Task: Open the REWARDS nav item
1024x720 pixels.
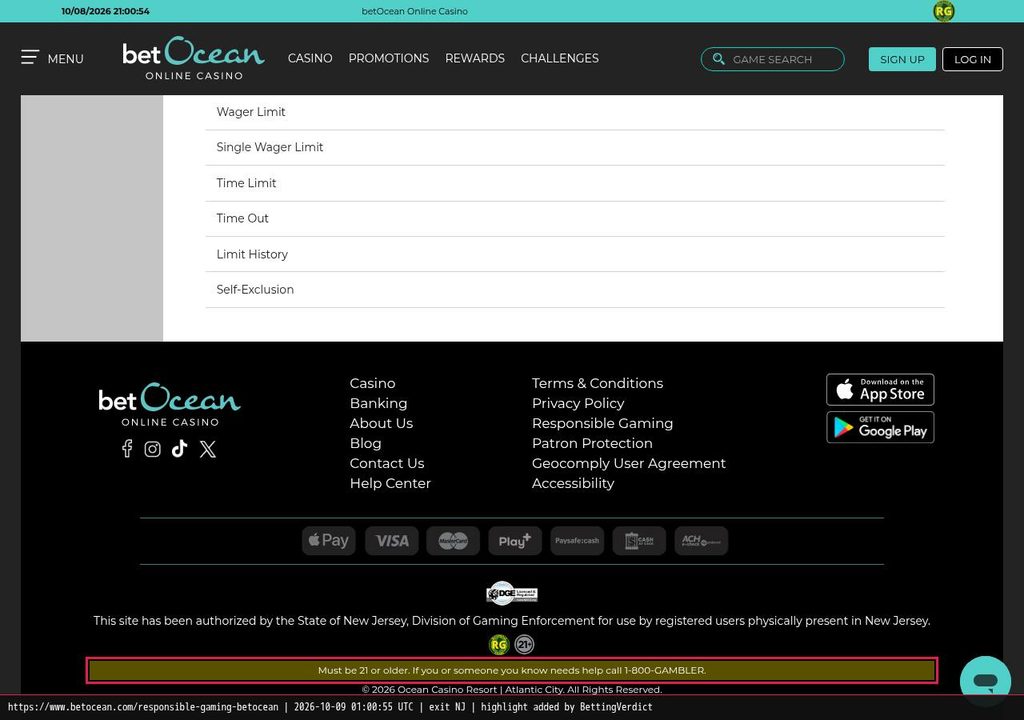Action: [x=475, y=58]
